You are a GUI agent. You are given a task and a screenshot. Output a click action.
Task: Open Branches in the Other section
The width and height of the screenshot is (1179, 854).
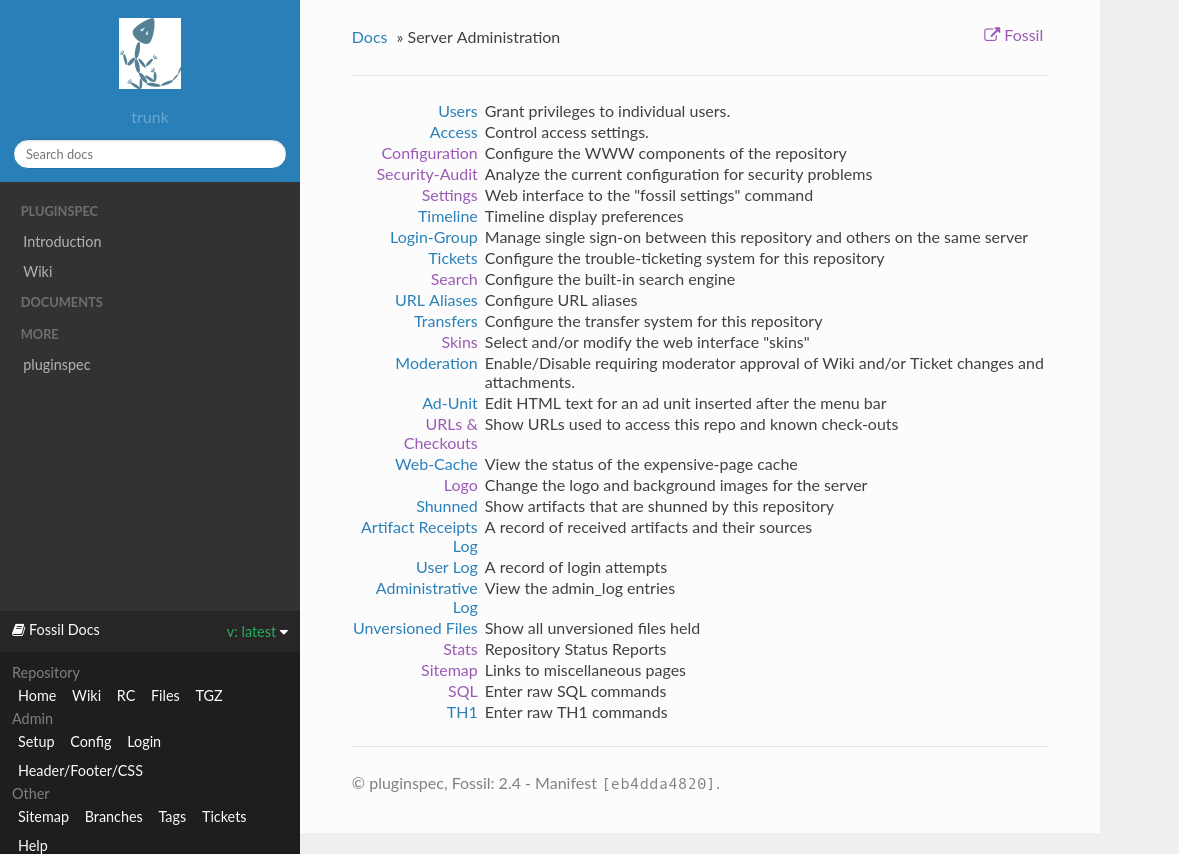(x=113, y=817)
